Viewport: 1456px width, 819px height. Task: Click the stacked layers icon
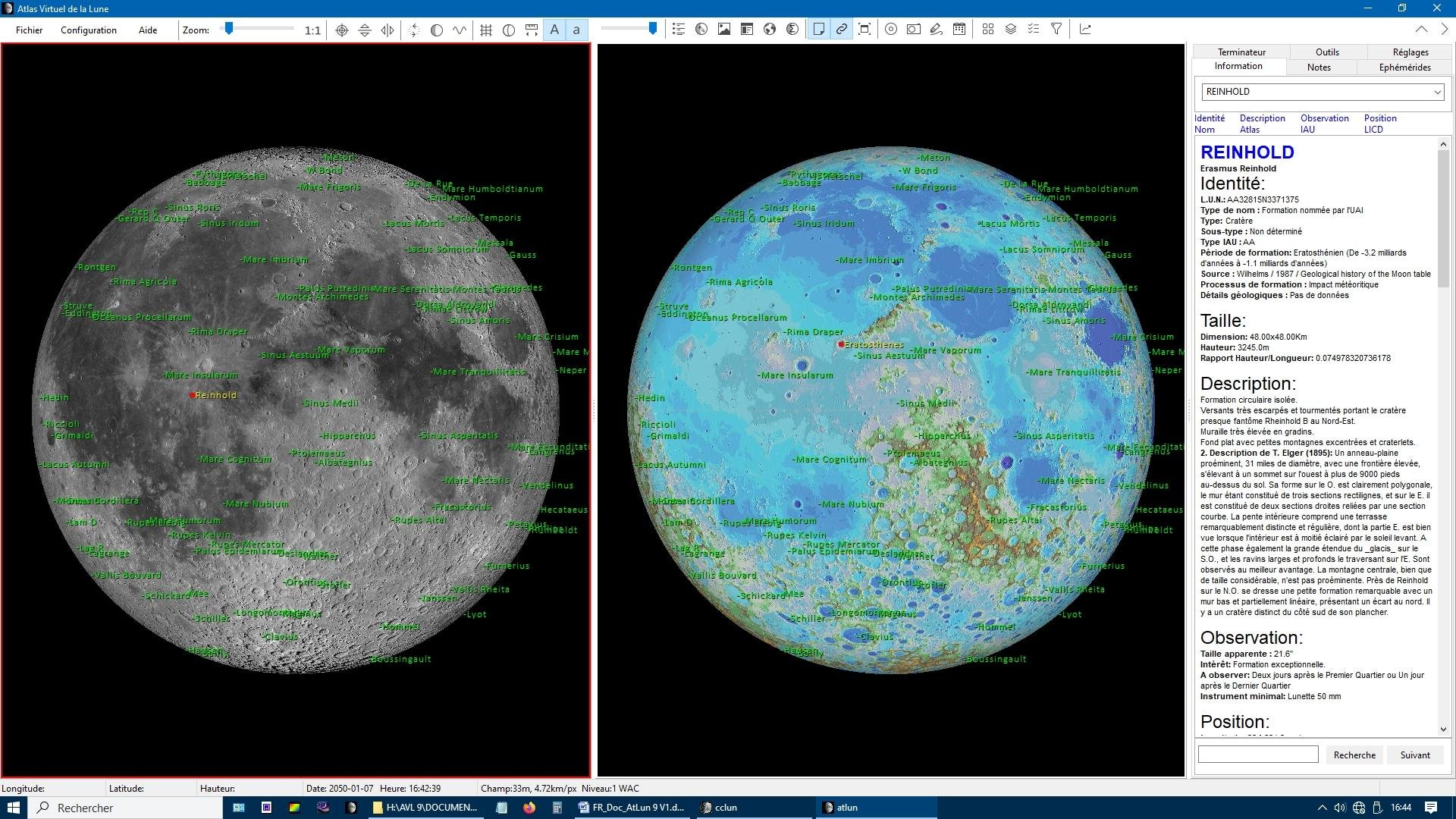(1011, 30)
